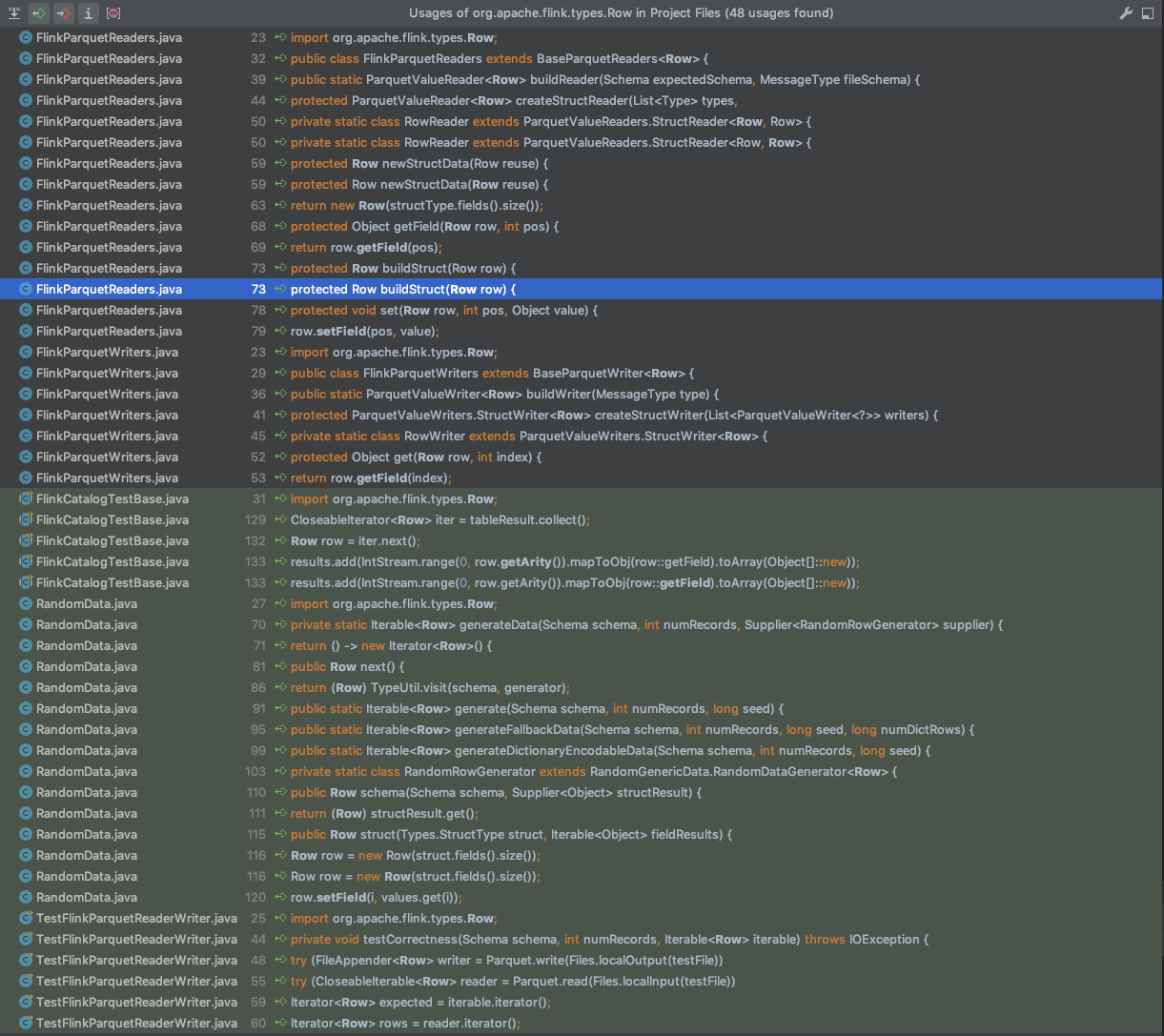Click line number 99 of RandomData.java
Image resolution: width=1164 pixels, height=1036 pixels.
[258, 751]
